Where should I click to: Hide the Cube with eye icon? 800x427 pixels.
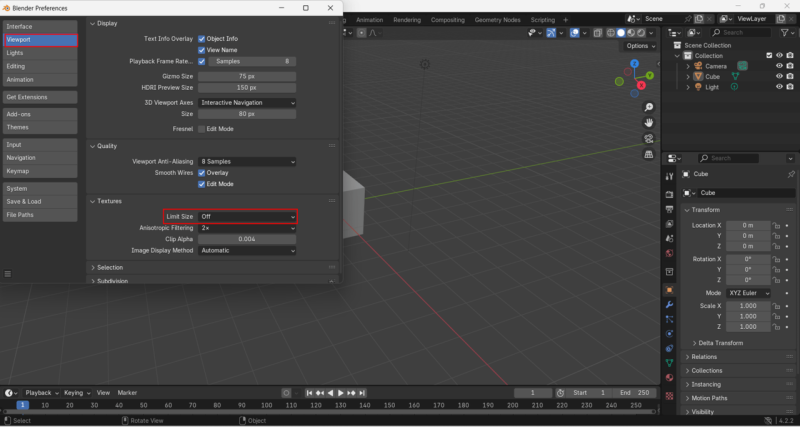[779, 77]
